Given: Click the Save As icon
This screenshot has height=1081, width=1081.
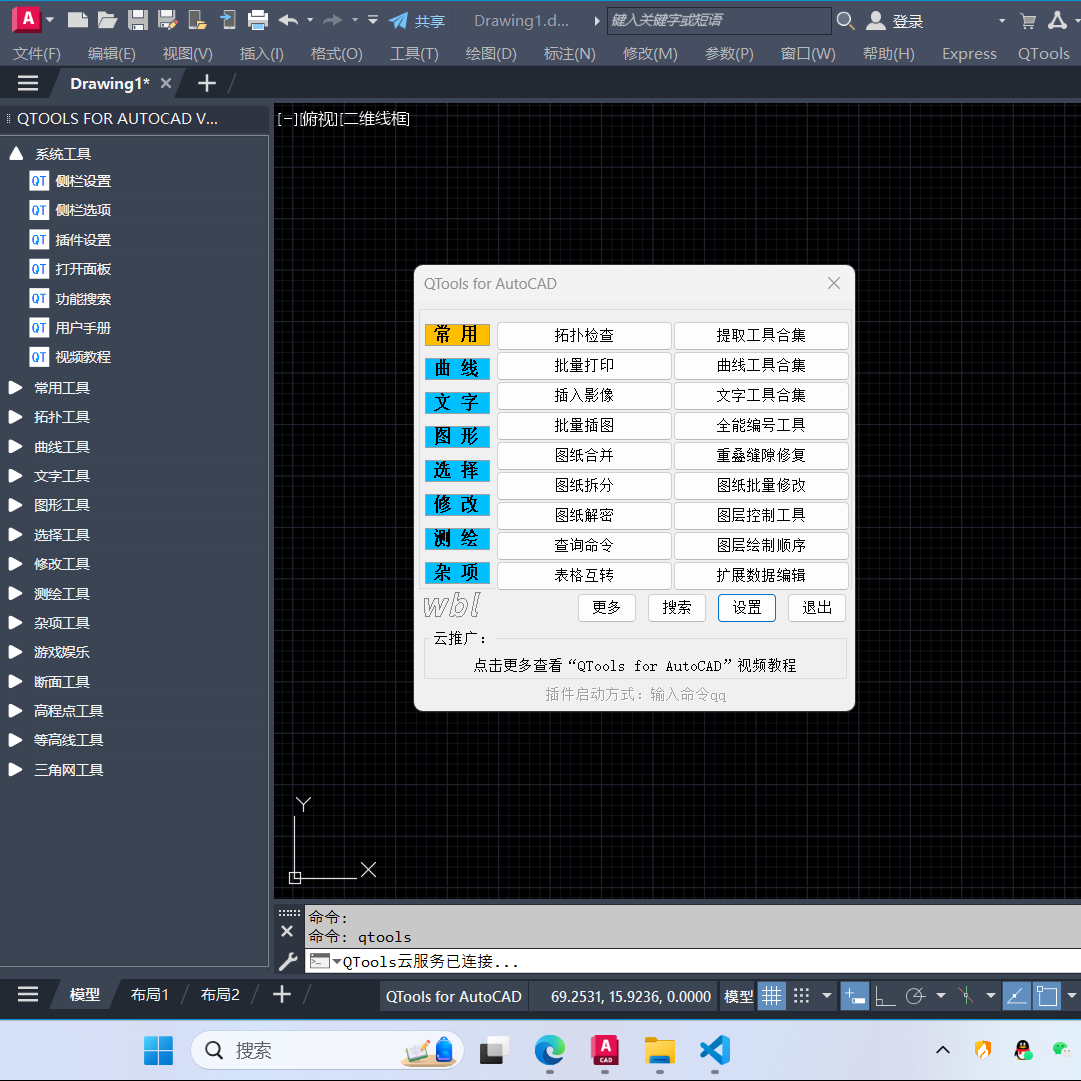Looking at the screenshot, I should (168, 20).
